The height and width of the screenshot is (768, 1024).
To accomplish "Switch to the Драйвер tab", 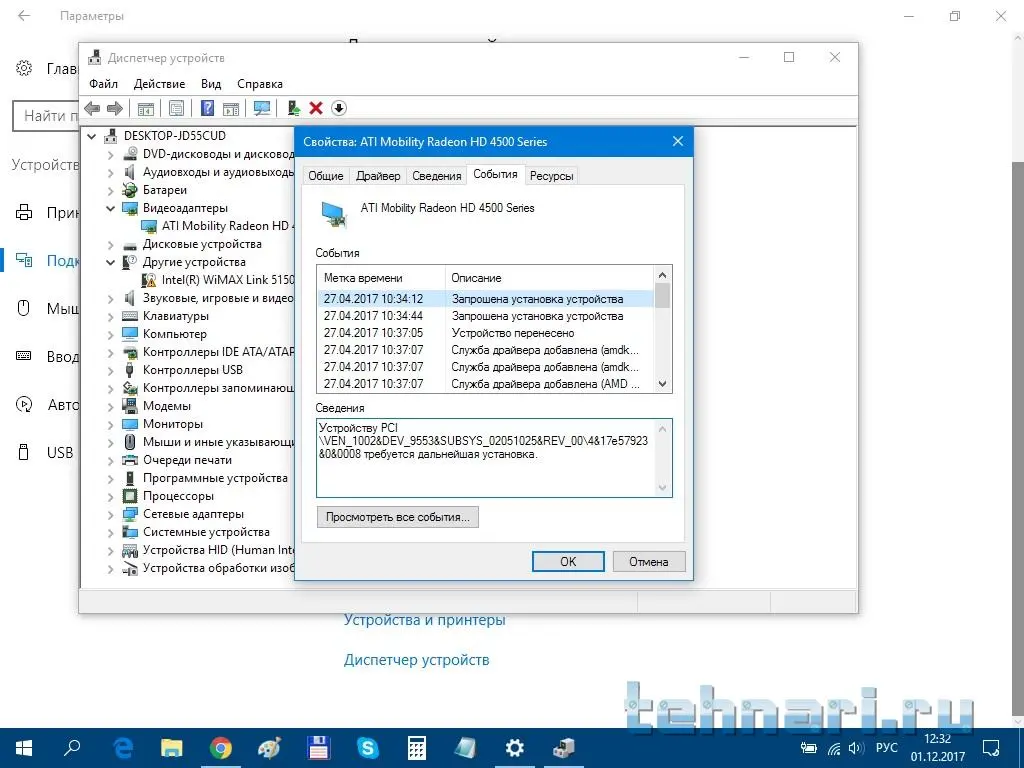I will click(x=378, y=176).
